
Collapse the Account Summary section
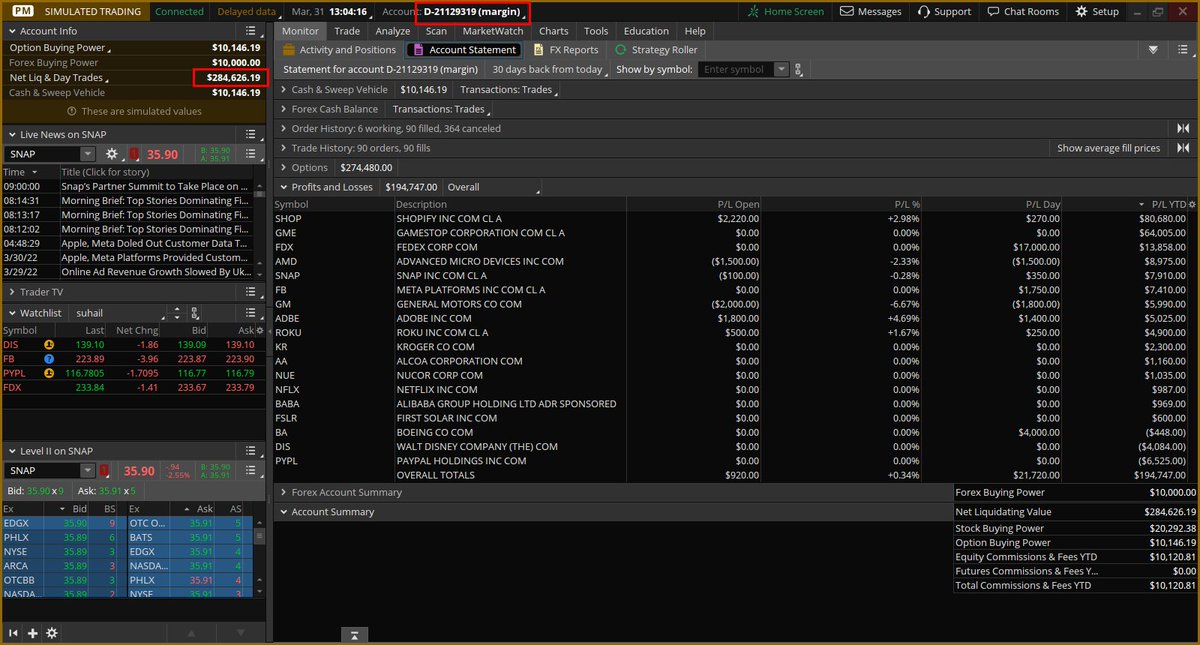283,512
